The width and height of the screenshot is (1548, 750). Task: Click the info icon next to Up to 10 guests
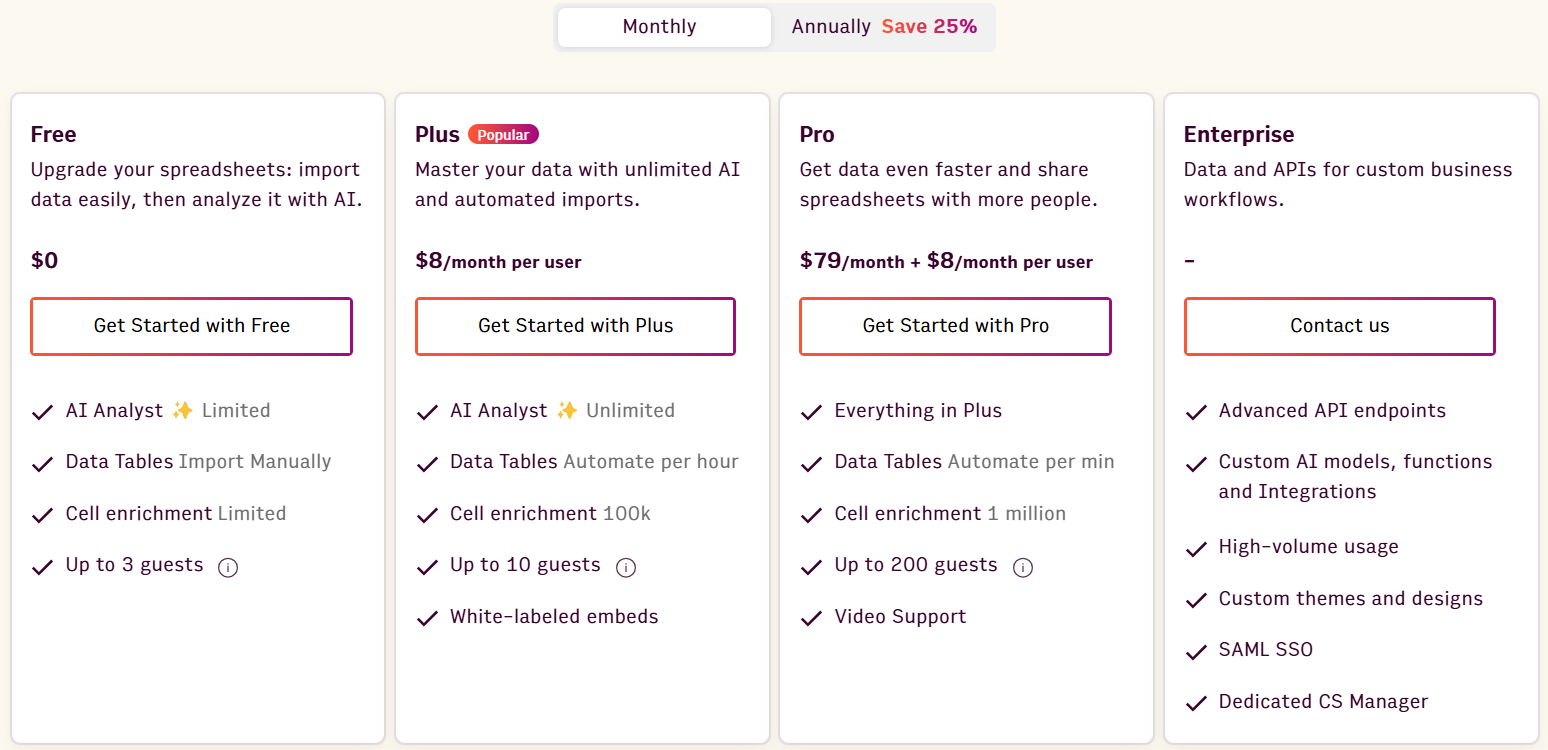tap(626, 567)
